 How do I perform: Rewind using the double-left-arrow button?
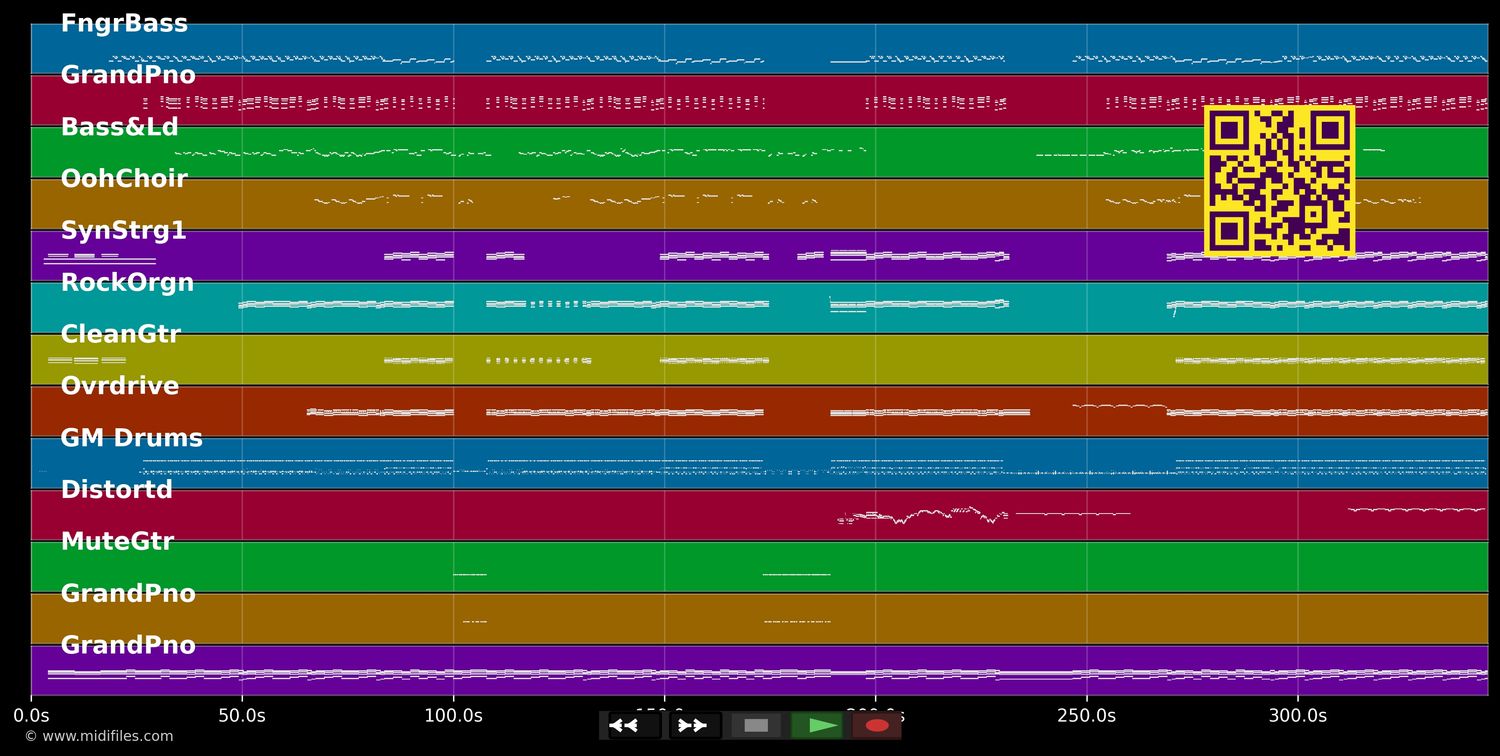click(627, 725)
